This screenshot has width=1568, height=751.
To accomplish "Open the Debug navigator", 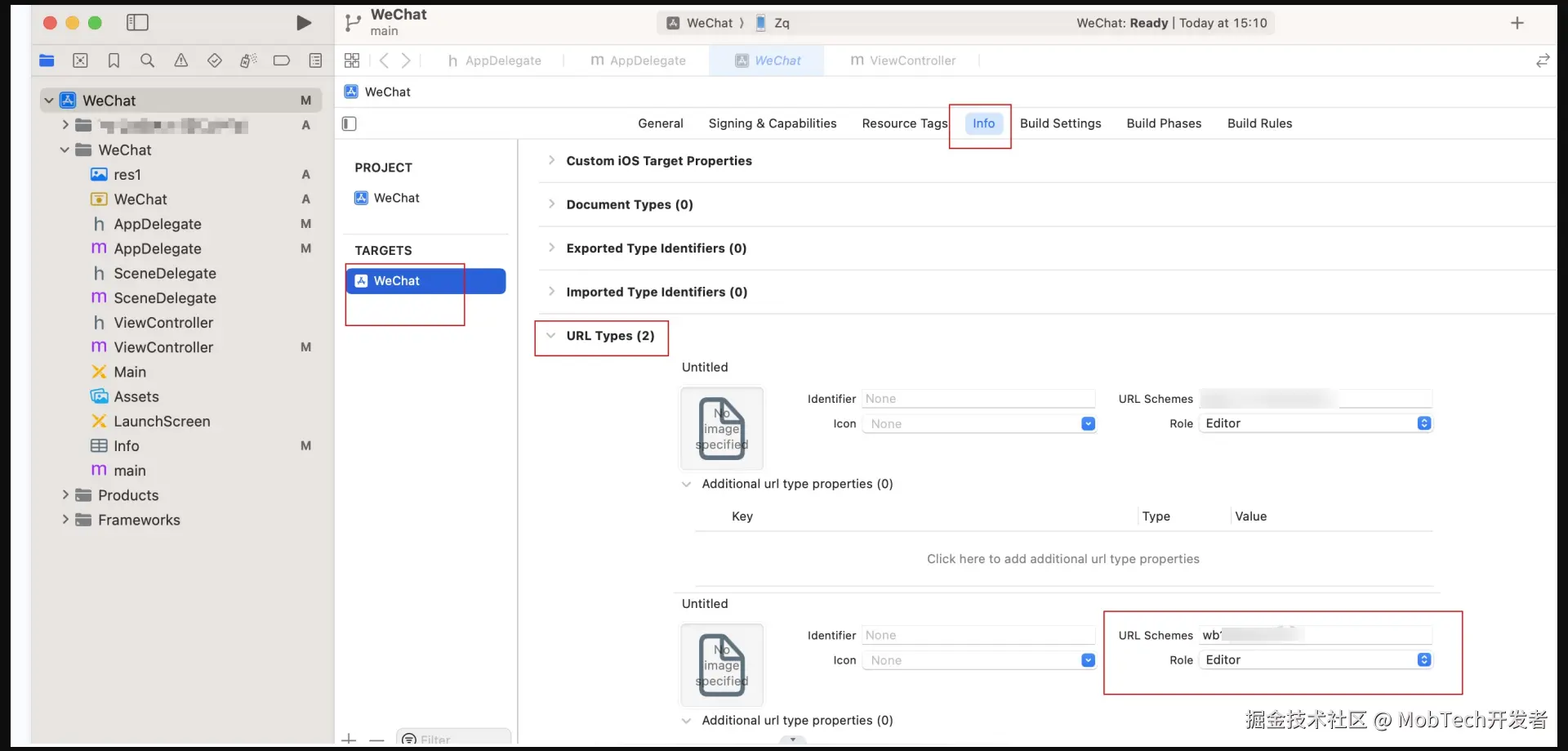I will [x=248, y=60].
